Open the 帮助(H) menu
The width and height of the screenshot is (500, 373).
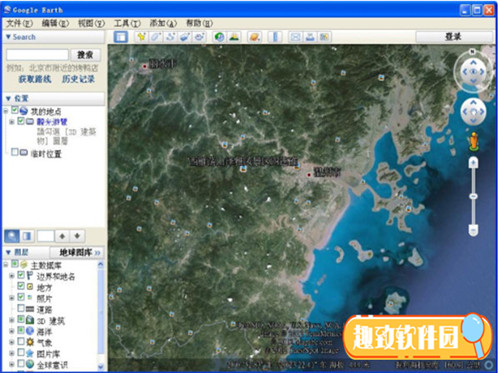pyautogui.click(x=199, y=23)
